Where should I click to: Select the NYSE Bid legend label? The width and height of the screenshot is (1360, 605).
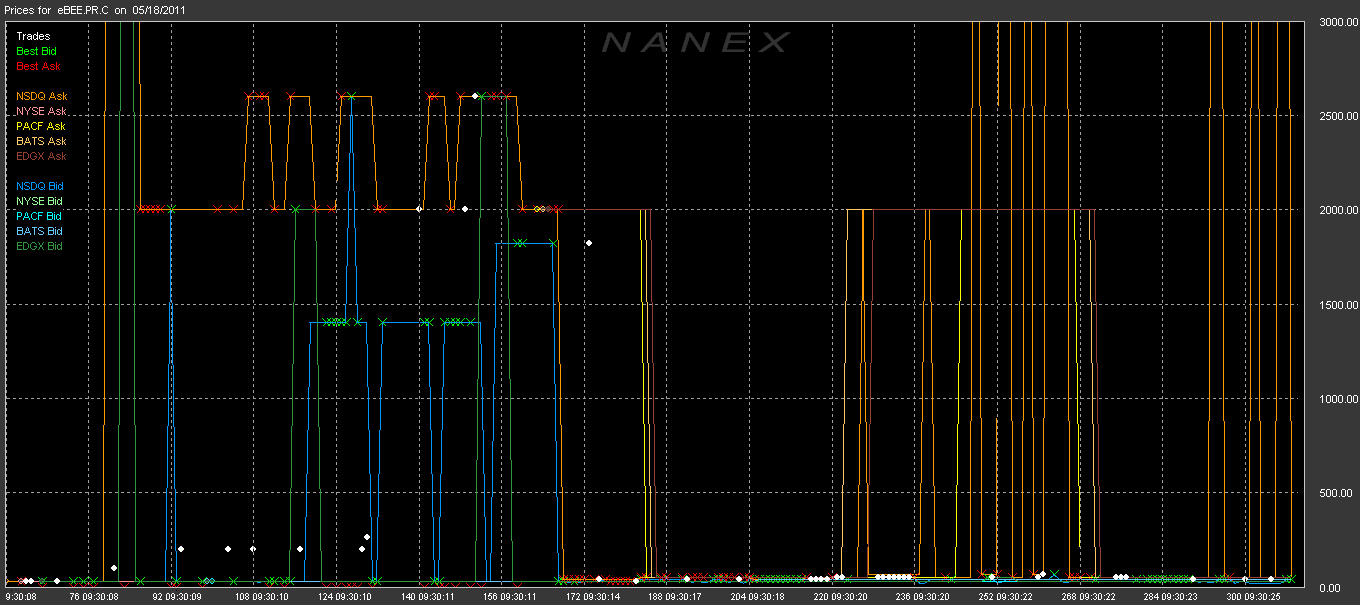[39, 201]
